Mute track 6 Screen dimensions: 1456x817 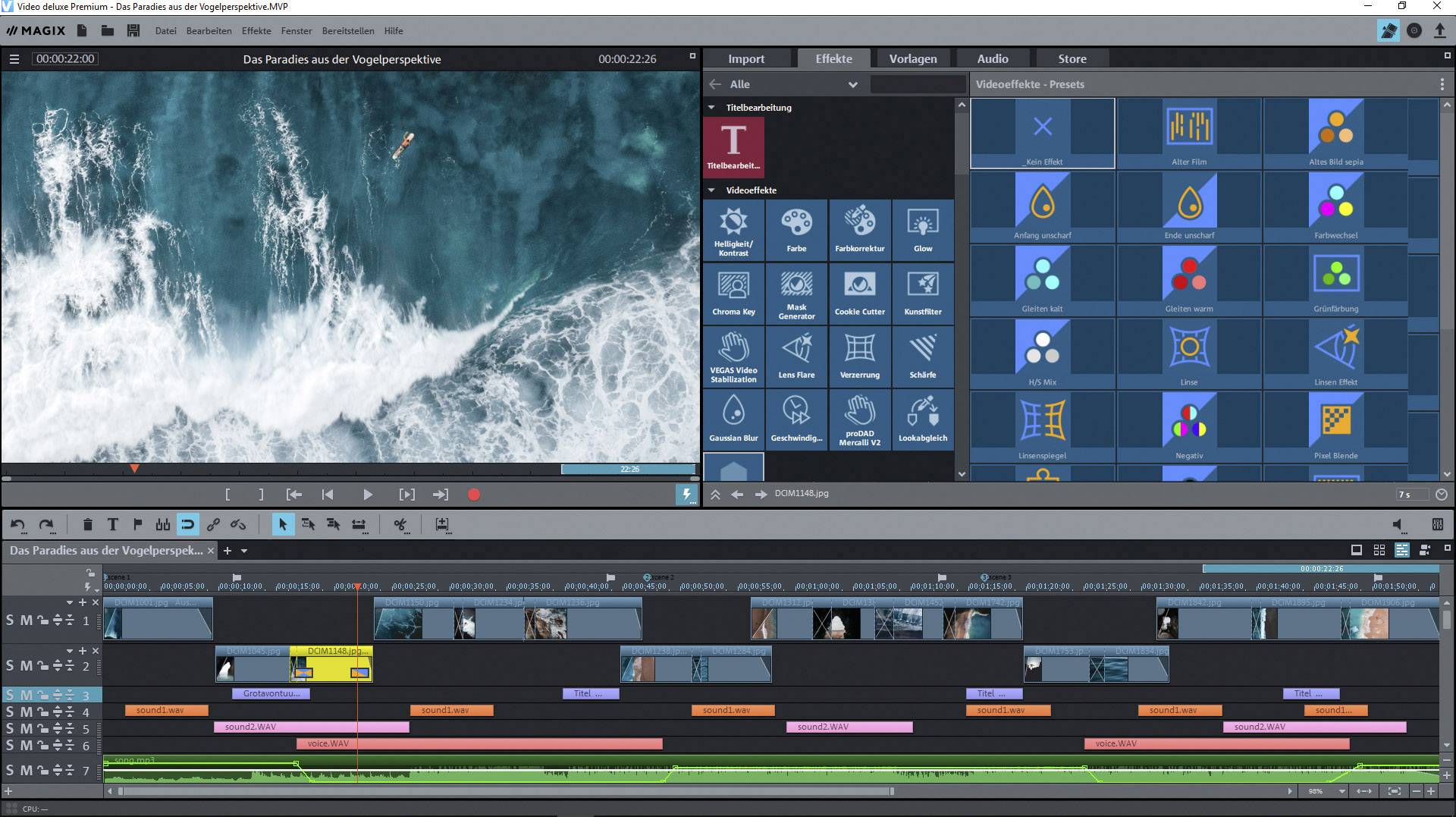click(x=27, y=746)
